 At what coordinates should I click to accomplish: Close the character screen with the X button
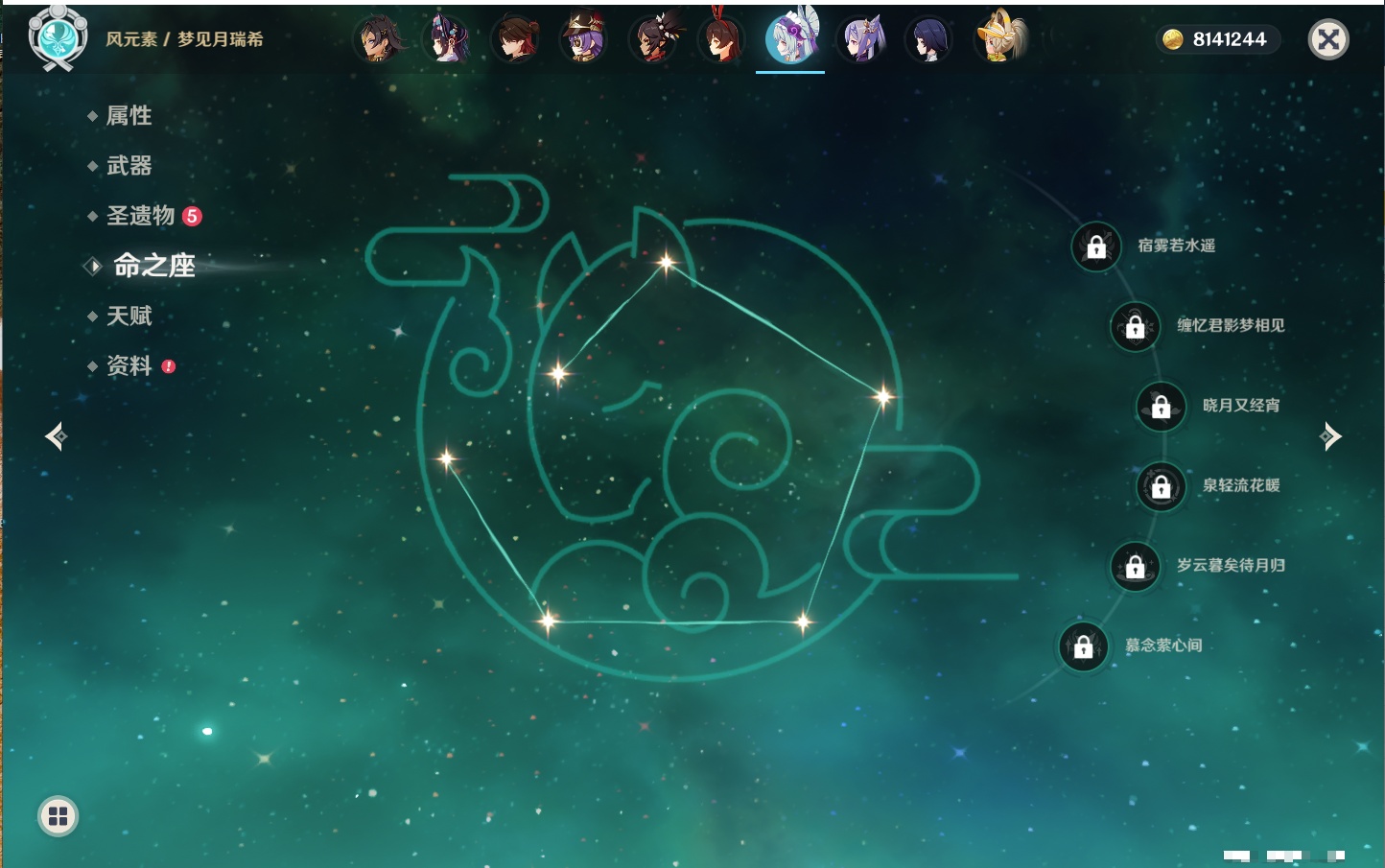pyautogui.click(x=1328, y=39)
